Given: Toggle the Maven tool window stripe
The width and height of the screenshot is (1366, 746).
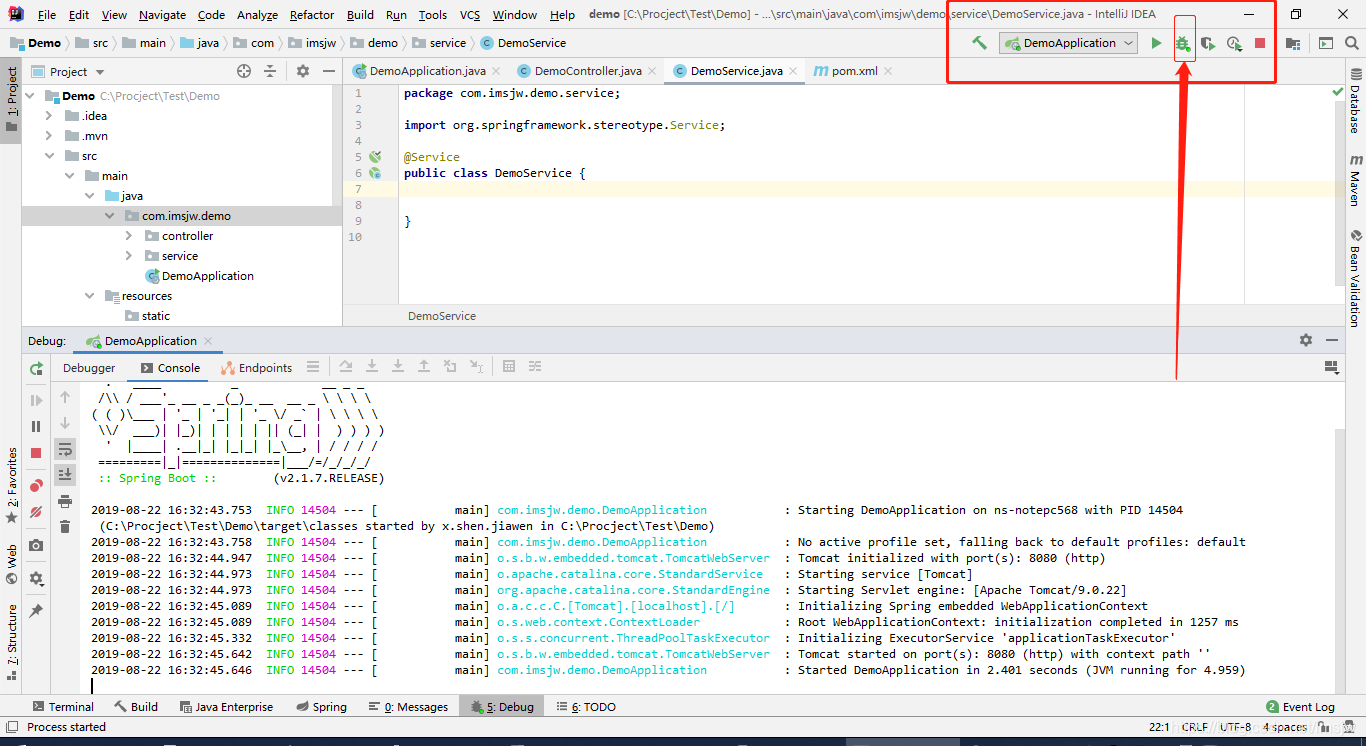Looking at the screenshot, I should [x=1355, y=180].
